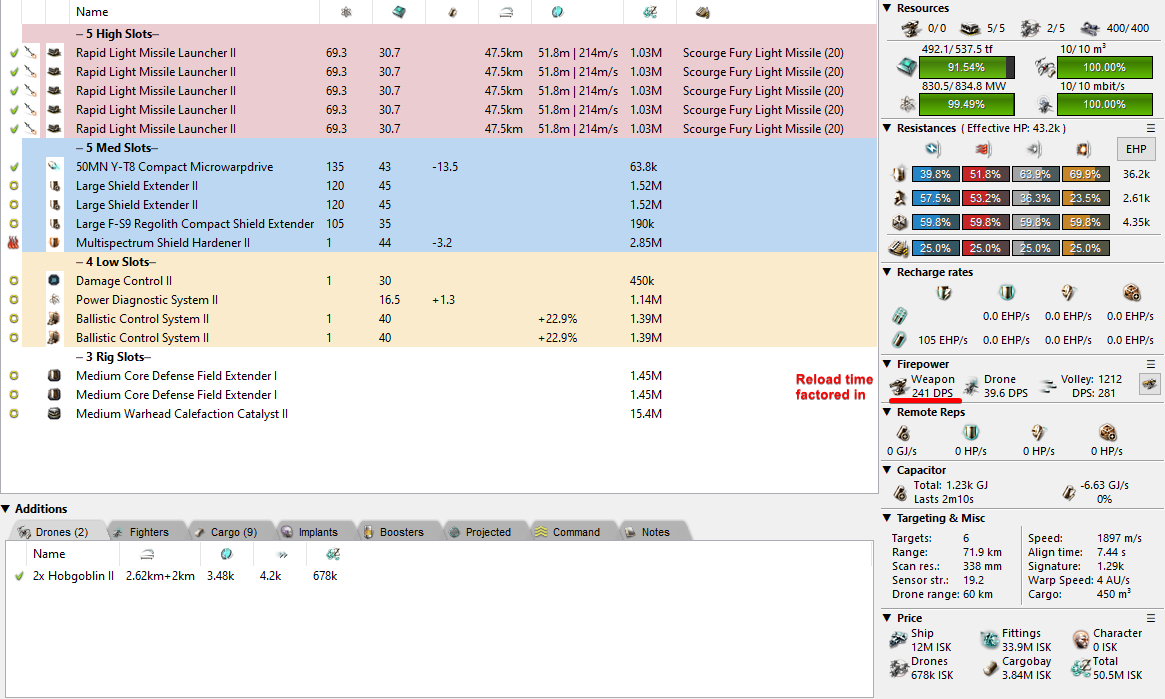Image resolution: width=1165 pixels, height=699 pixels.
Task: Toggle active state of 2x Hobgoblin II drones
Action: (19, 576)
